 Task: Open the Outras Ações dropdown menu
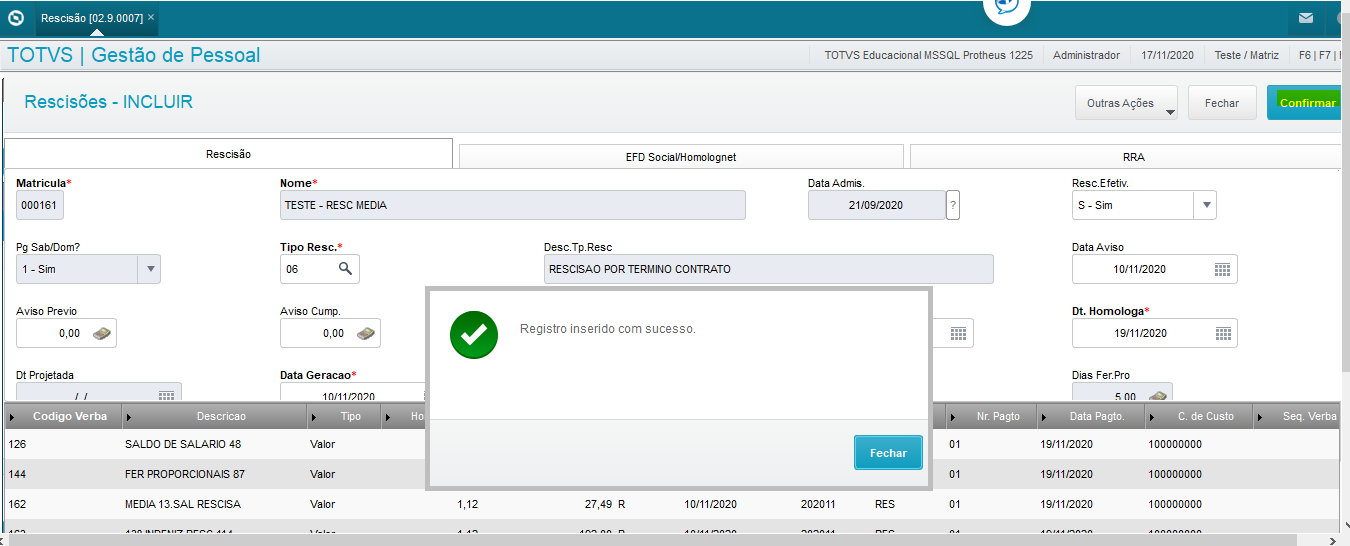click(x=1126, y=103)
